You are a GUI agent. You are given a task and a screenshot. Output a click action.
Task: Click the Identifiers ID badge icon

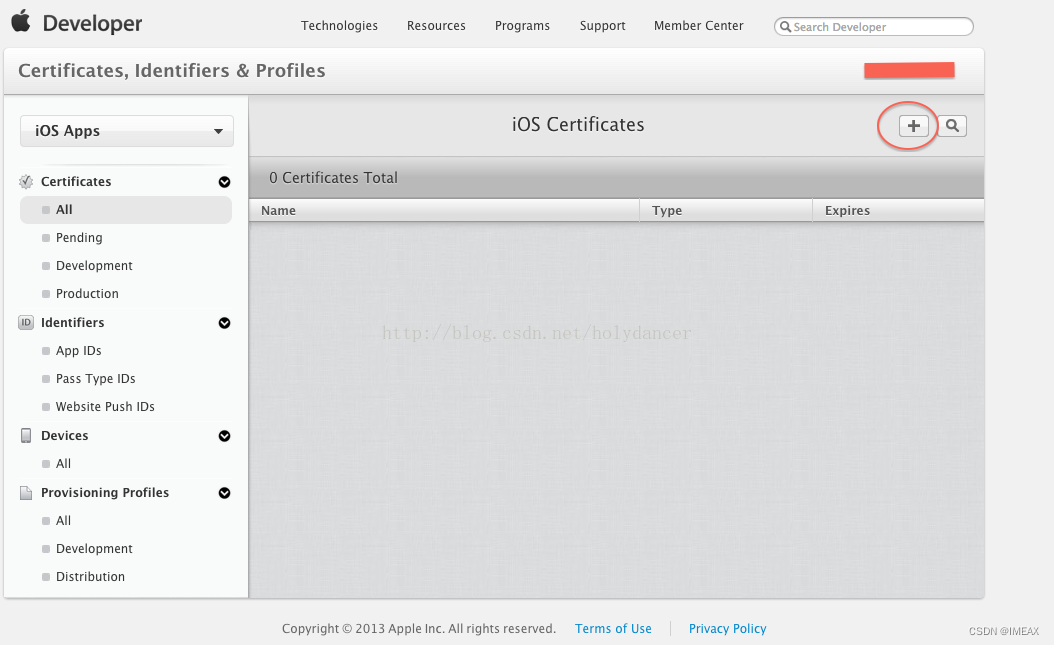(26, 322)
